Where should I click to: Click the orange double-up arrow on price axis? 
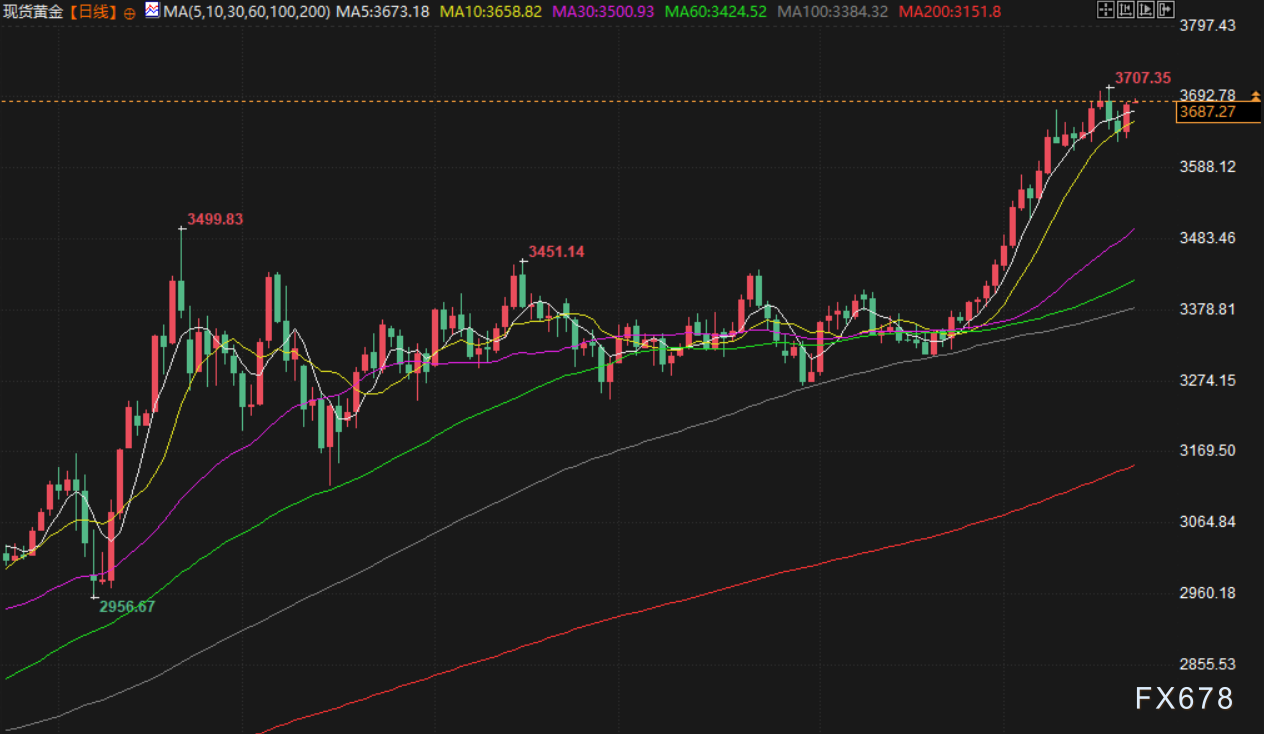1255,95
